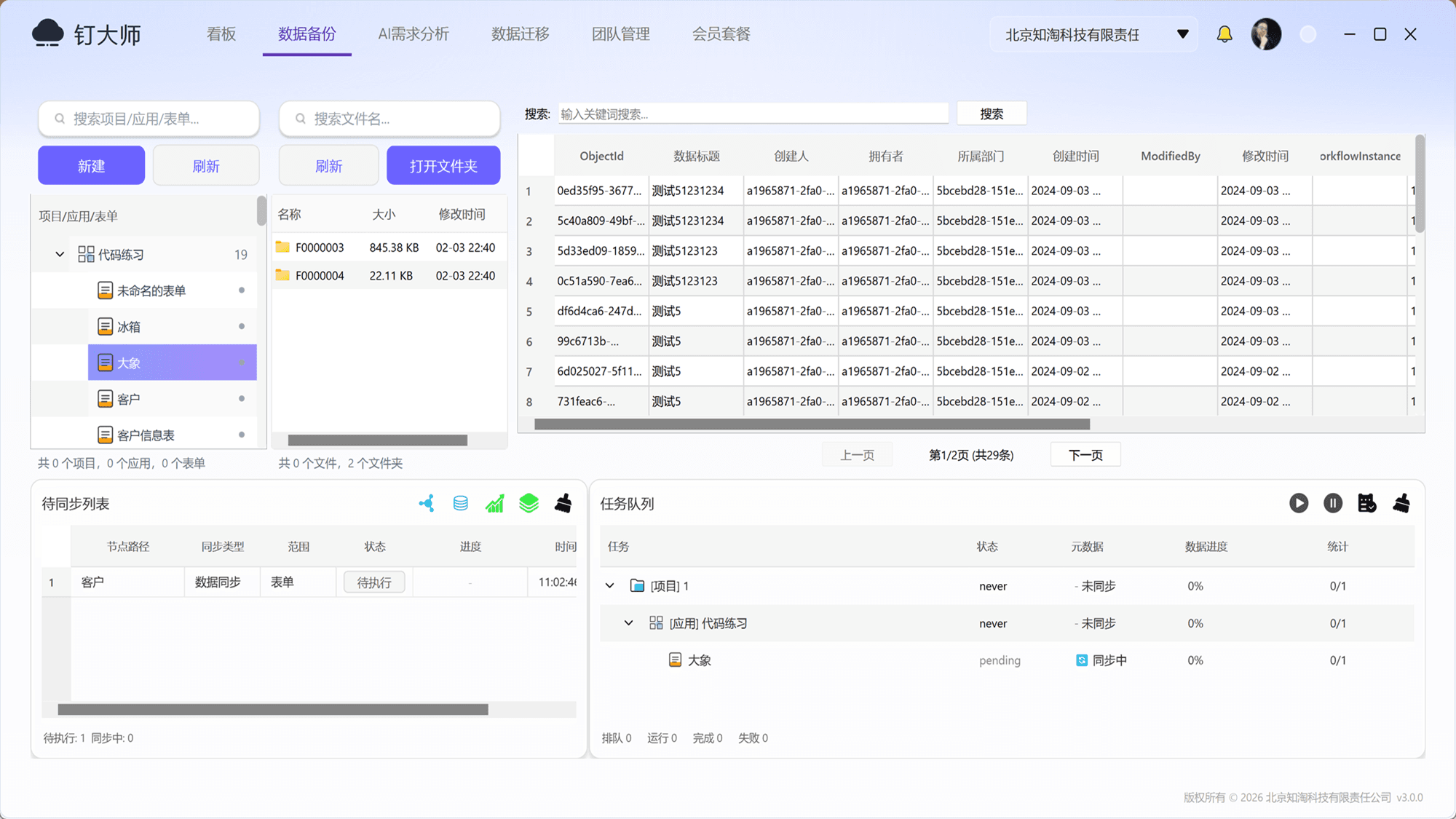This screenshot has height=819, width=1456.
Task: Click the green growth chart icon
Action: pos(495,503)
